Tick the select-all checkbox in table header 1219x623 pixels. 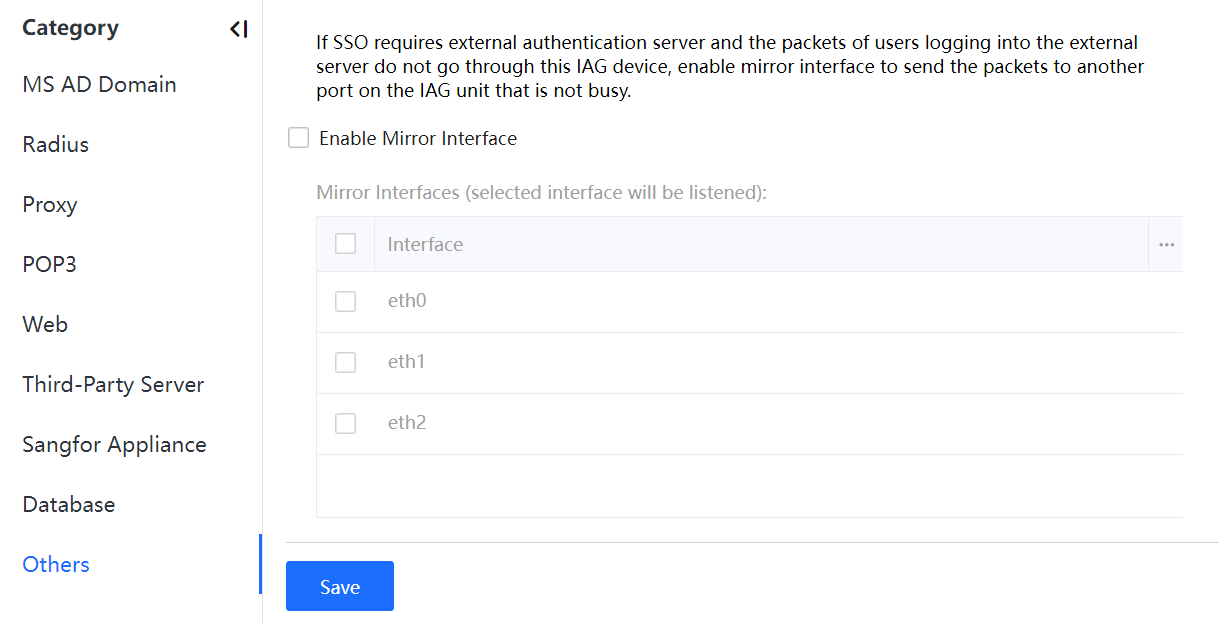345,244
